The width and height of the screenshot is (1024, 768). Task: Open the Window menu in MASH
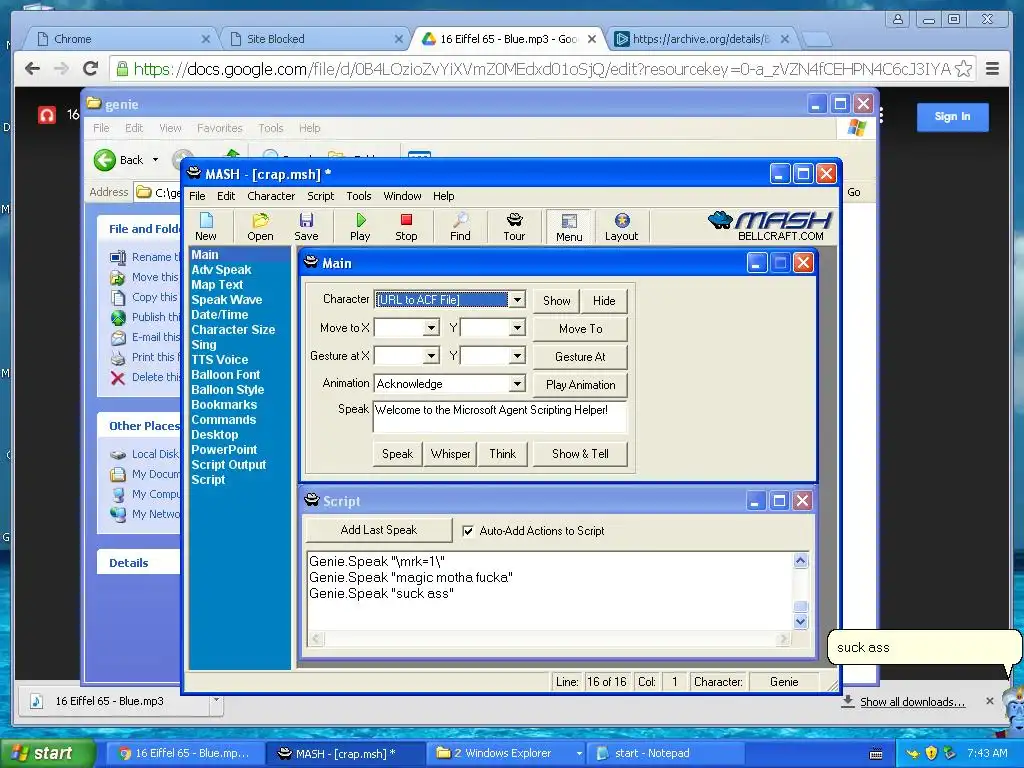(x=402, y=196)
